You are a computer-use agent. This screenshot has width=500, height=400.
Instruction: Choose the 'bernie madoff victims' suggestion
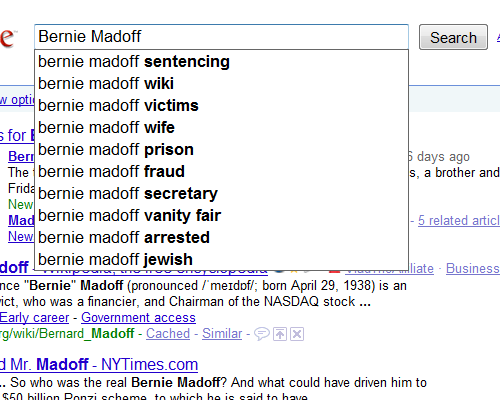(221, 106)
